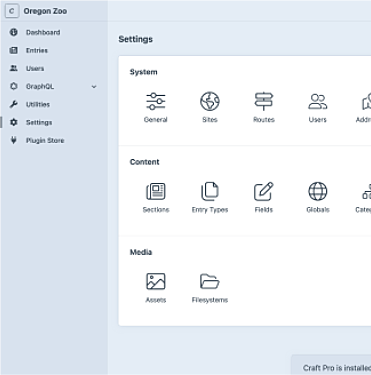
Task: Expand the GraphQL sidebar chevron
Action: [94, 87]
